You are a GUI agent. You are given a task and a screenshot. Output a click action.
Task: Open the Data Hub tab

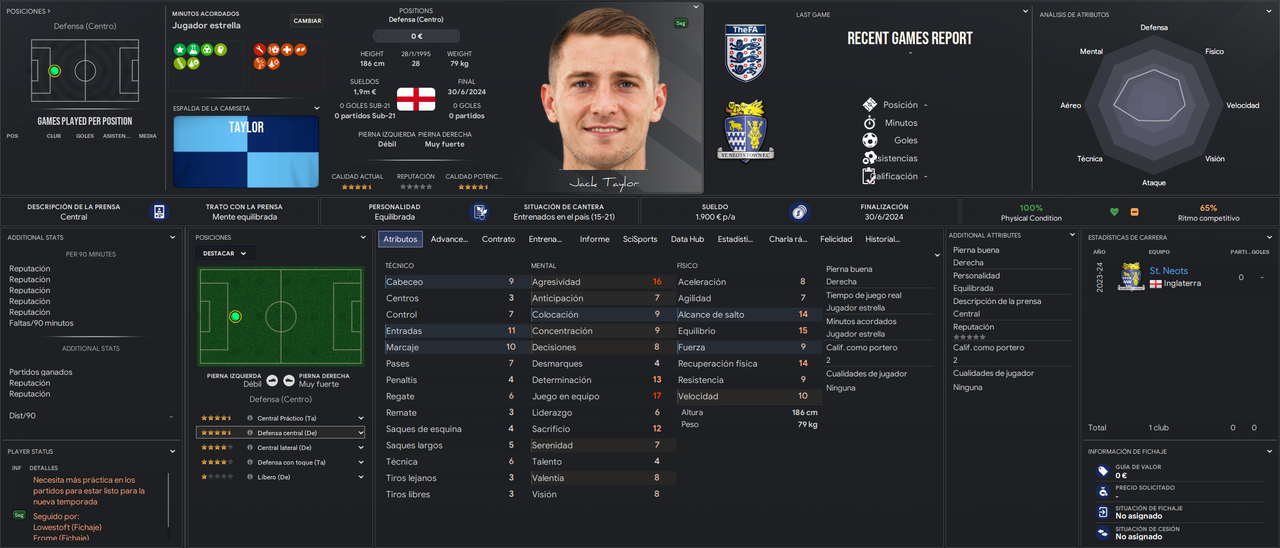pyautogui.click(x=687, y=239)
